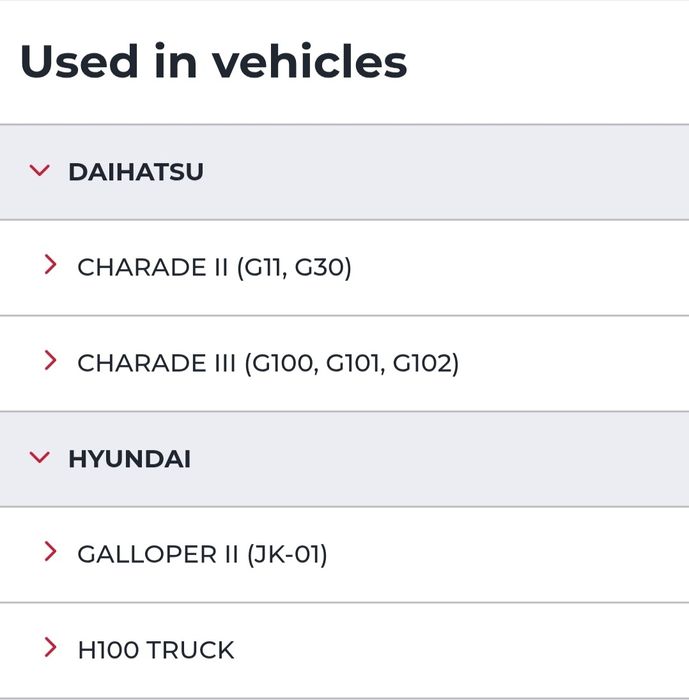
Task: Click blank area of the CHARADE II row
Action: (x=520, y=267)
